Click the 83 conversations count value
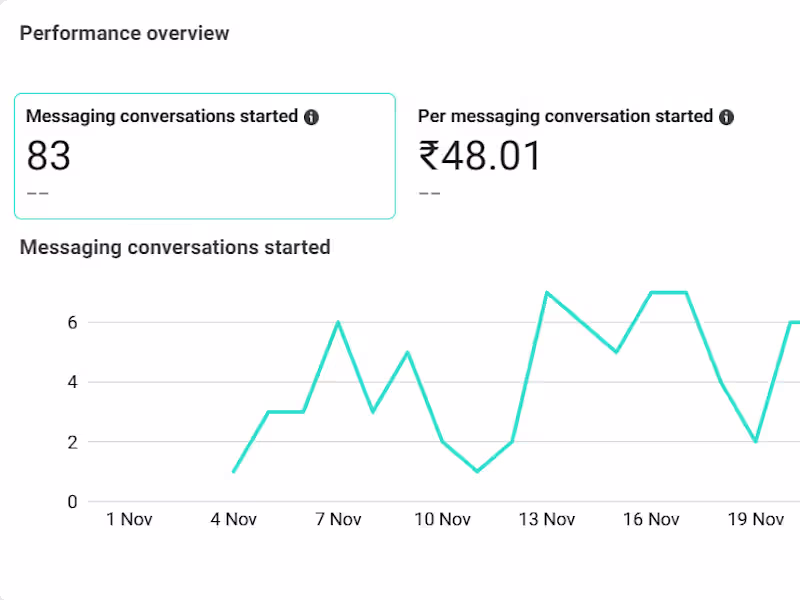This screenshot has height=600, width=800. (x=49, y=157)
